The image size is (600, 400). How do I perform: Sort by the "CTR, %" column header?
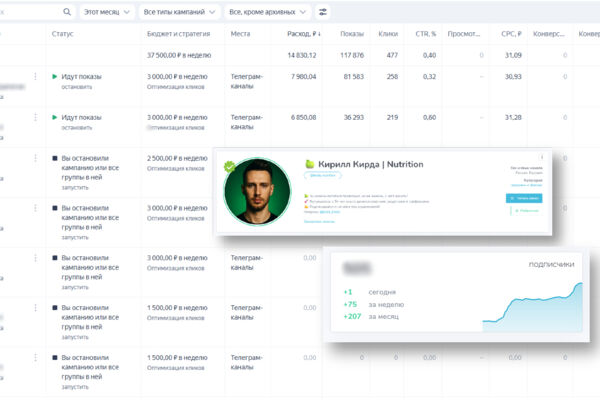click(x=426, y=34)
